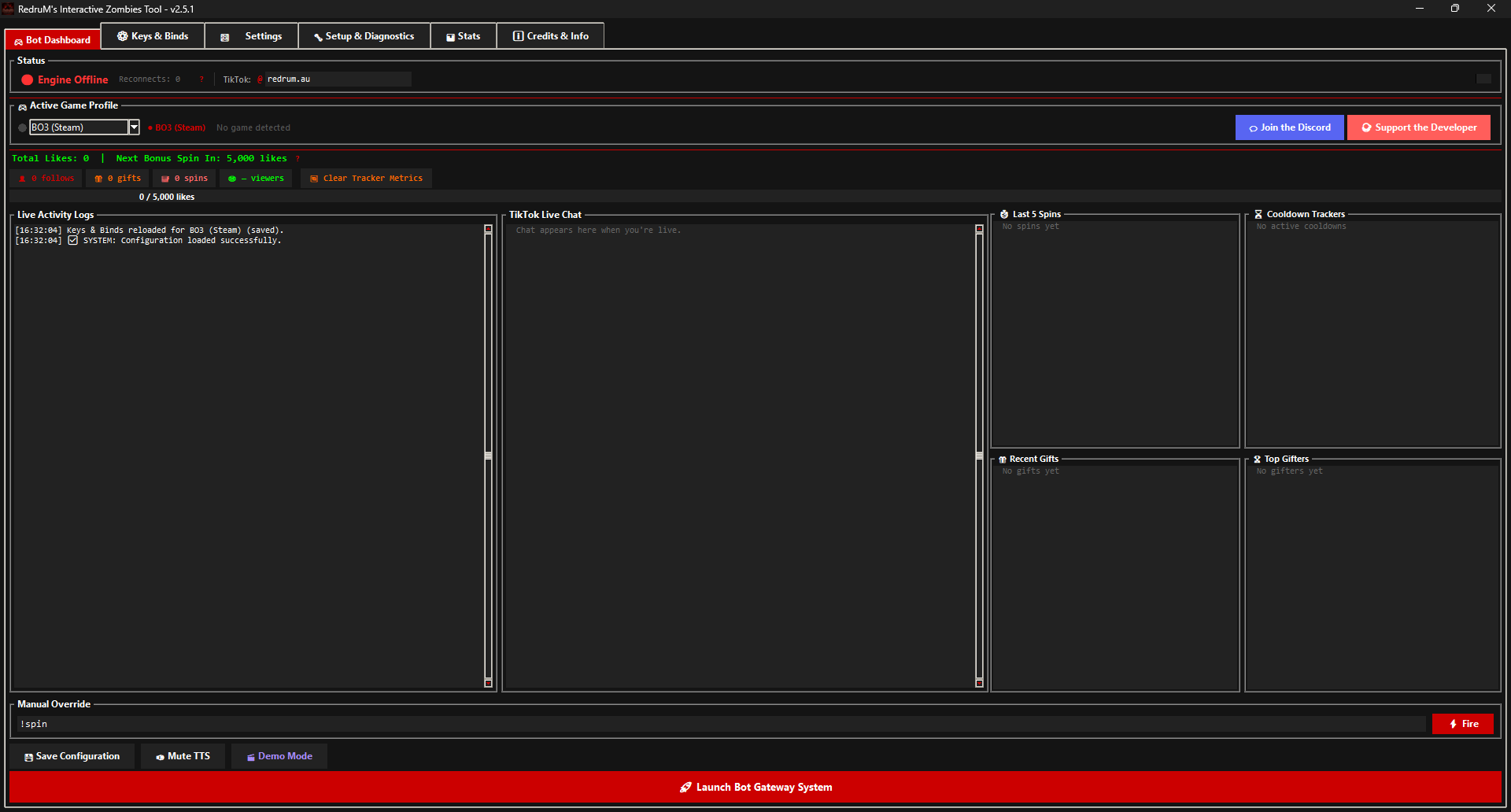Click 'Chat appears here when you're live.' text

point(598,231)
